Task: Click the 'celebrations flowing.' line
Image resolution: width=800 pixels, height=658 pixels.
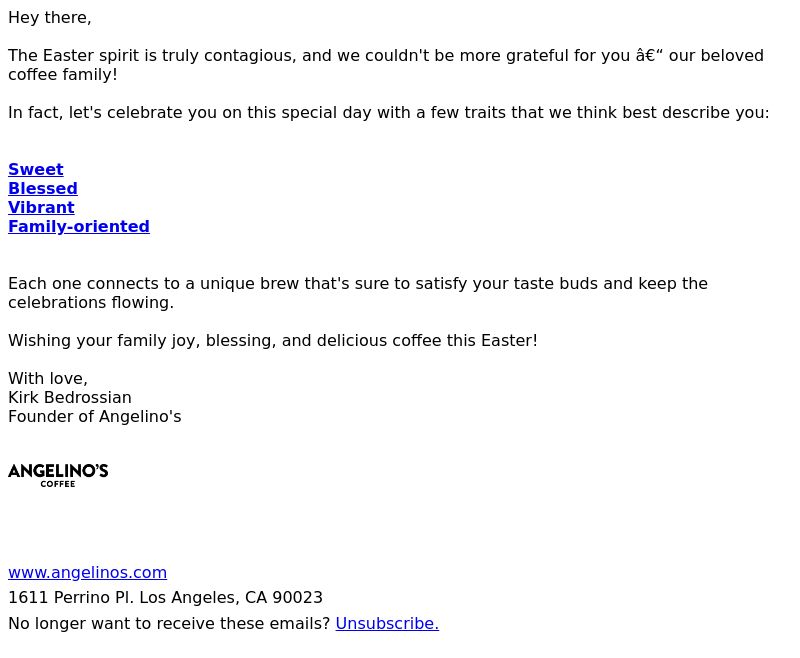Action: 91,302
